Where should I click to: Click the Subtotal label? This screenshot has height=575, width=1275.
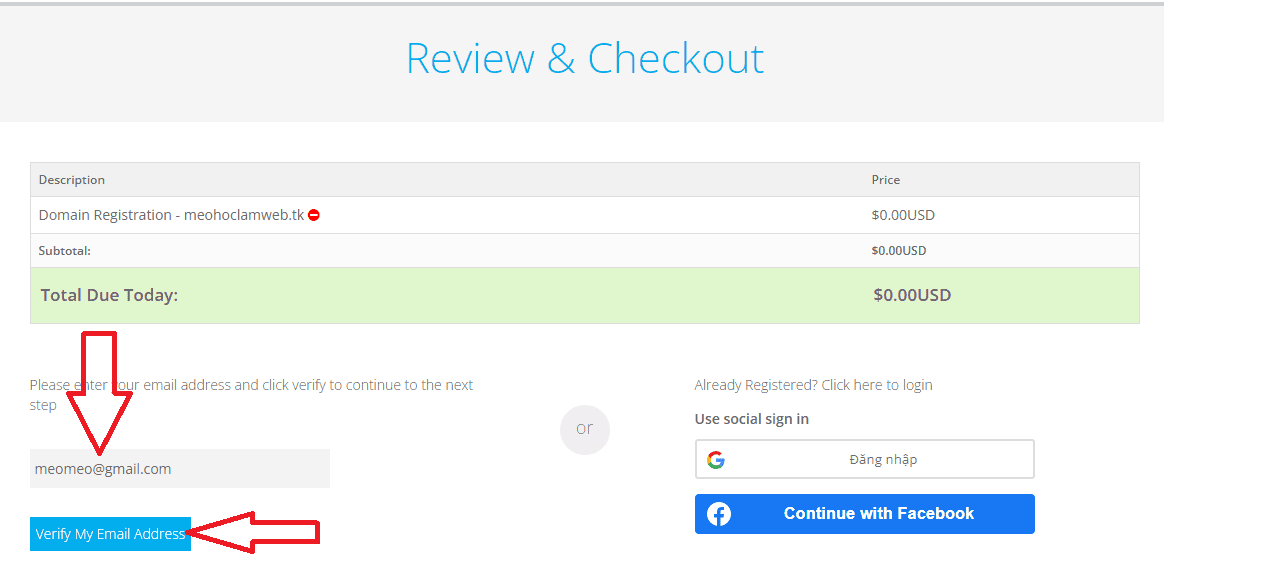pos(64,251)
